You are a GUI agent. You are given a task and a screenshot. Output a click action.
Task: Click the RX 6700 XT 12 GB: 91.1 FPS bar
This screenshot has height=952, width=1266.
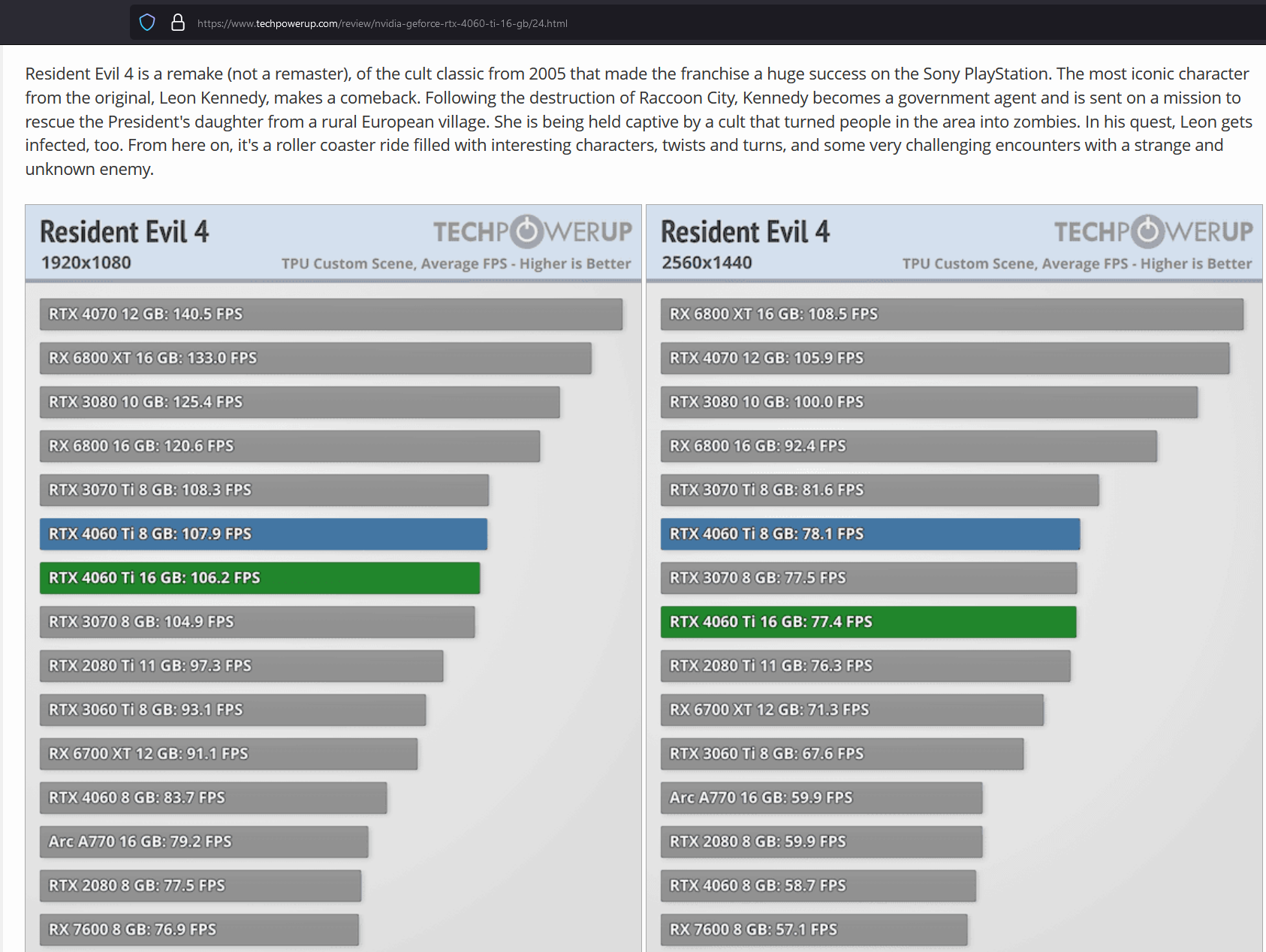[x=228, y=754]
